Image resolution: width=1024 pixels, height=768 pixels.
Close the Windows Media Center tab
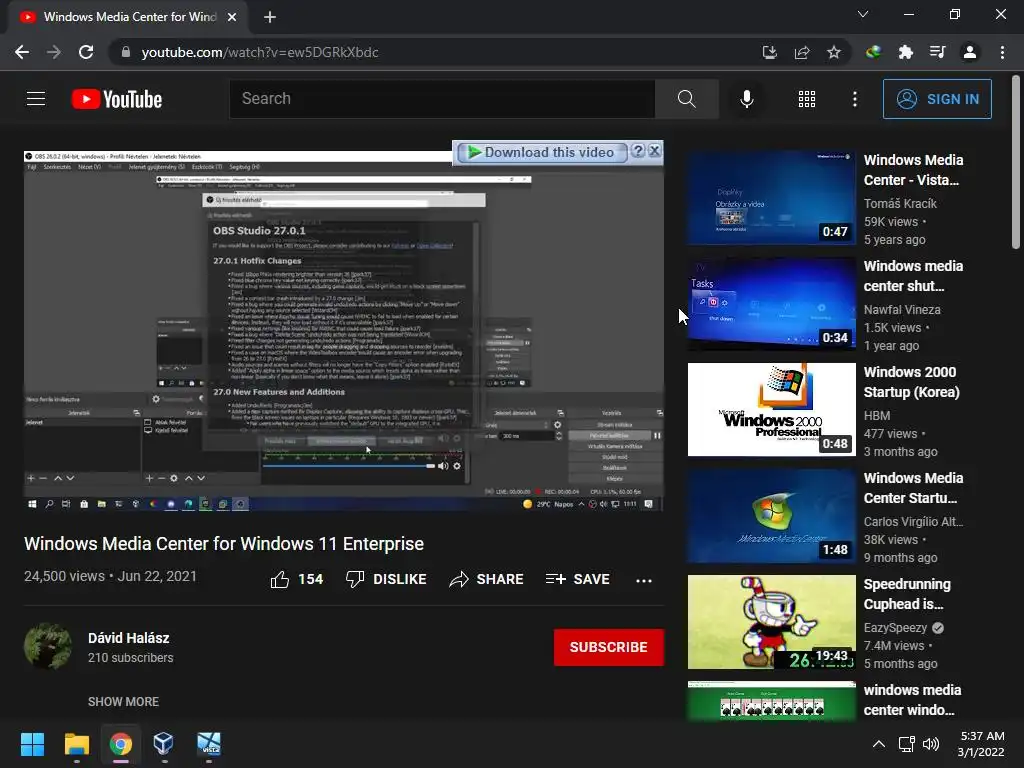click(232, 17)
